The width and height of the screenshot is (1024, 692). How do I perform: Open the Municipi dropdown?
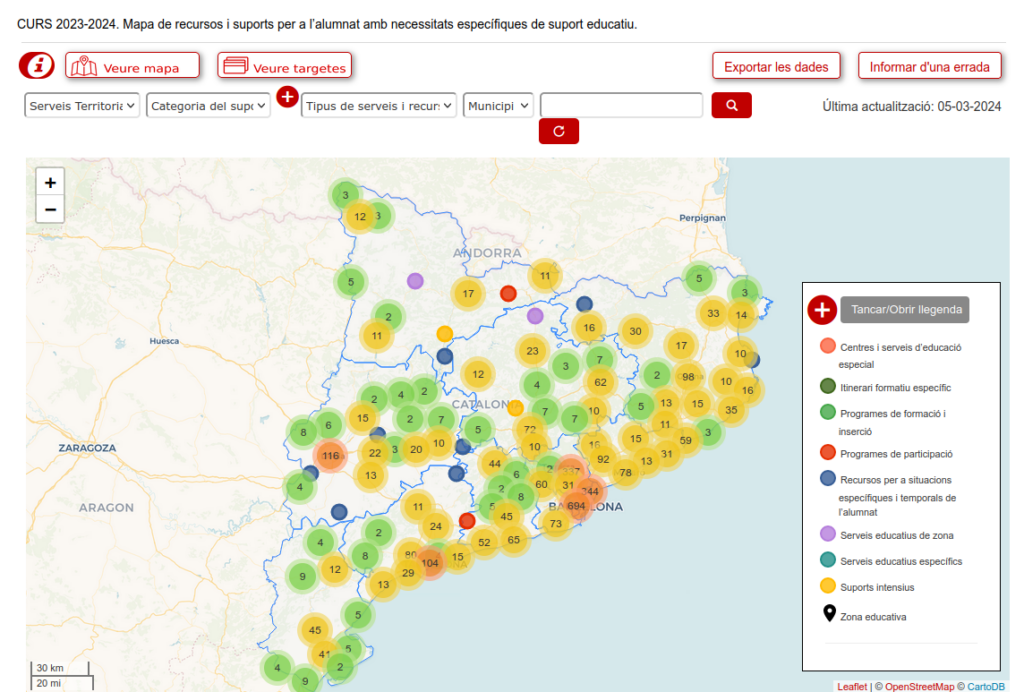click(x=498, y=105)
